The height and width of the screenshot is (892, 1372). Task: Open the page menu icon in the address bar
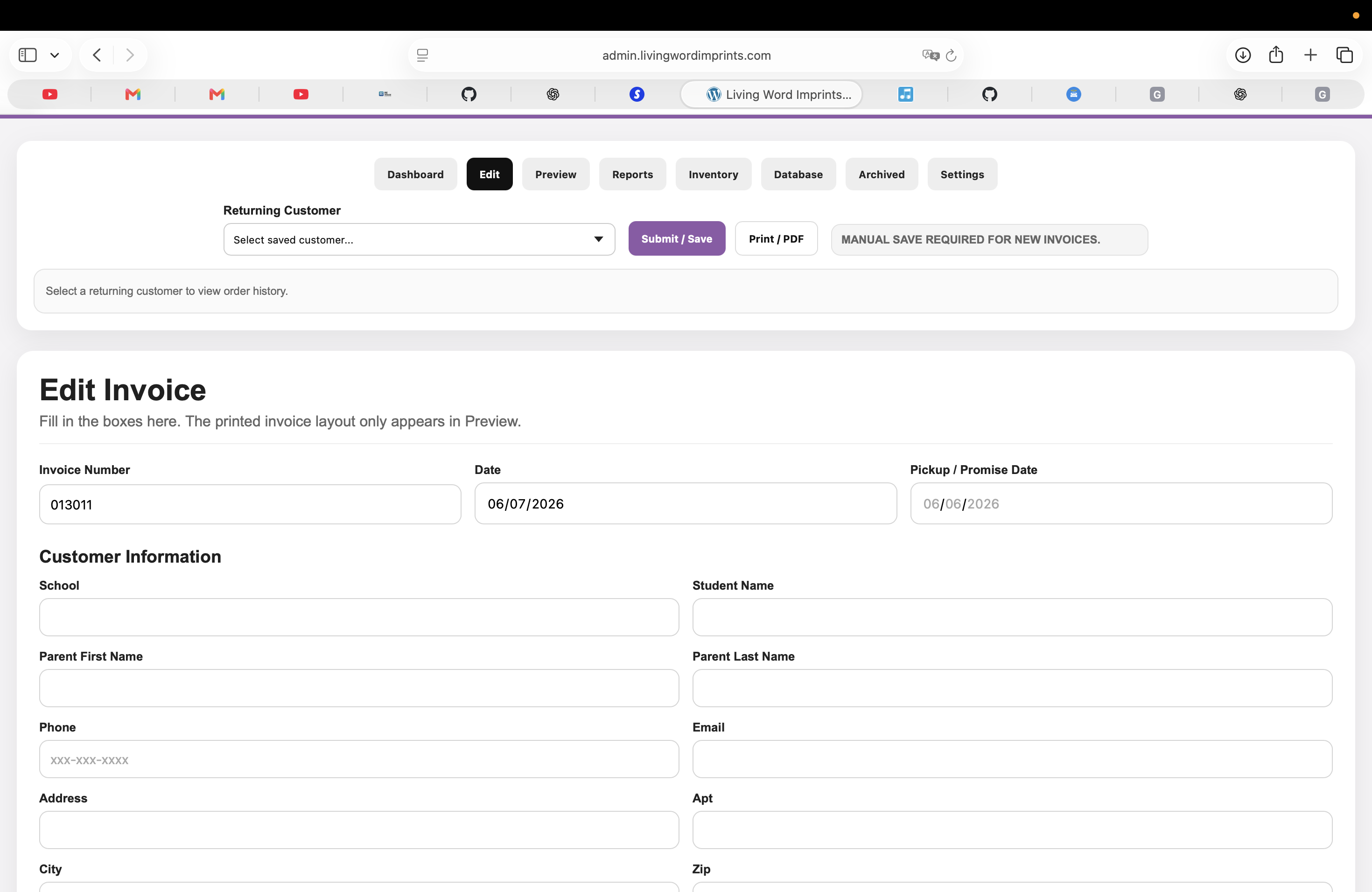coord(422,56)
